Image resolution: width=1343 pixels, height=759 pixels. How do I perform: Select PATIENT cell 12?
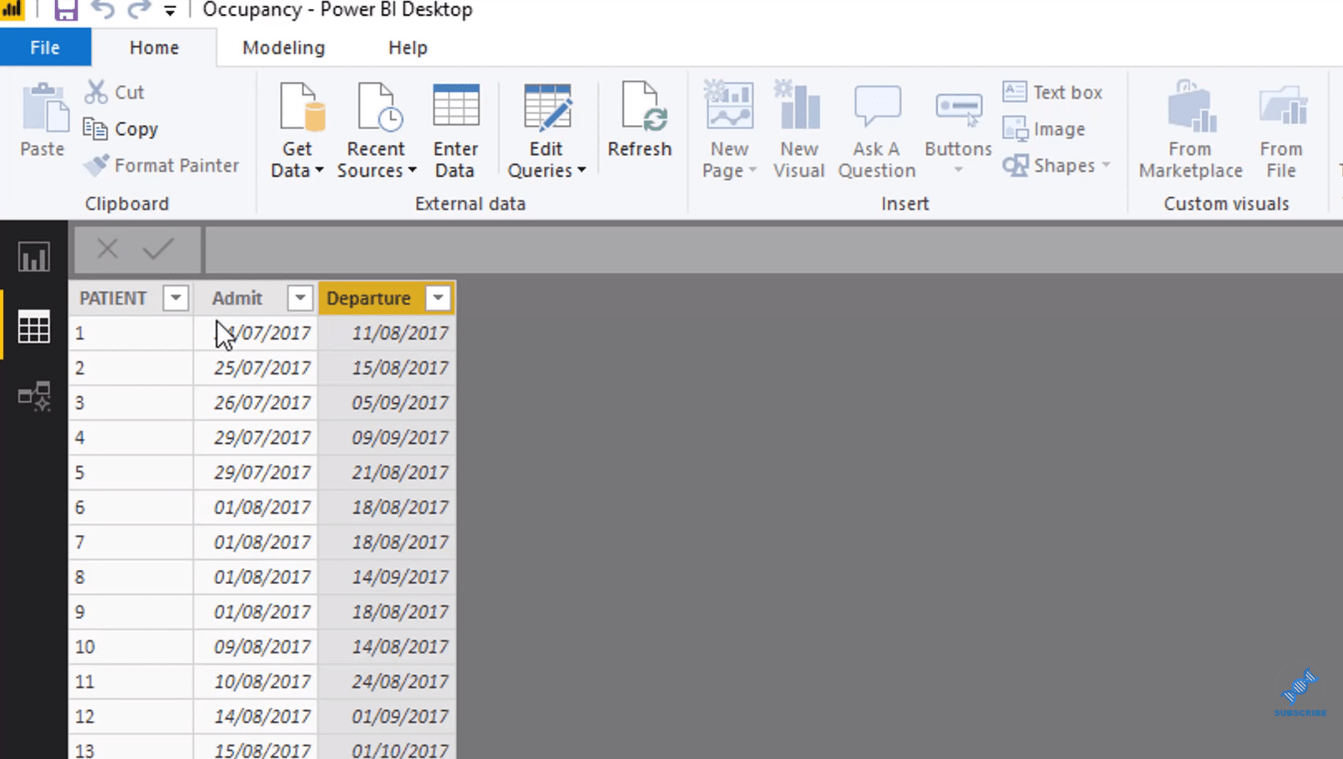131,717
